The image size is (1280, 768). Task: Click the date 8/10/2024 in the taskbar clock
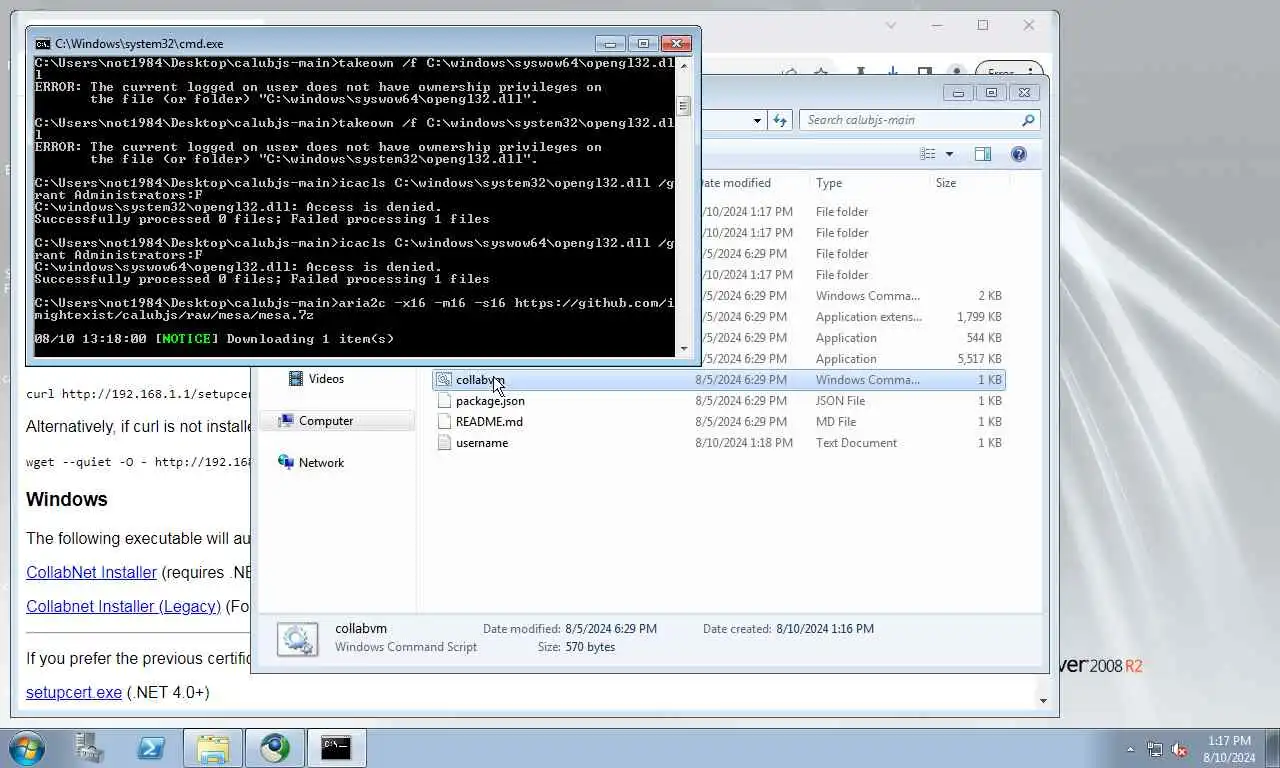pos(1229,758)
